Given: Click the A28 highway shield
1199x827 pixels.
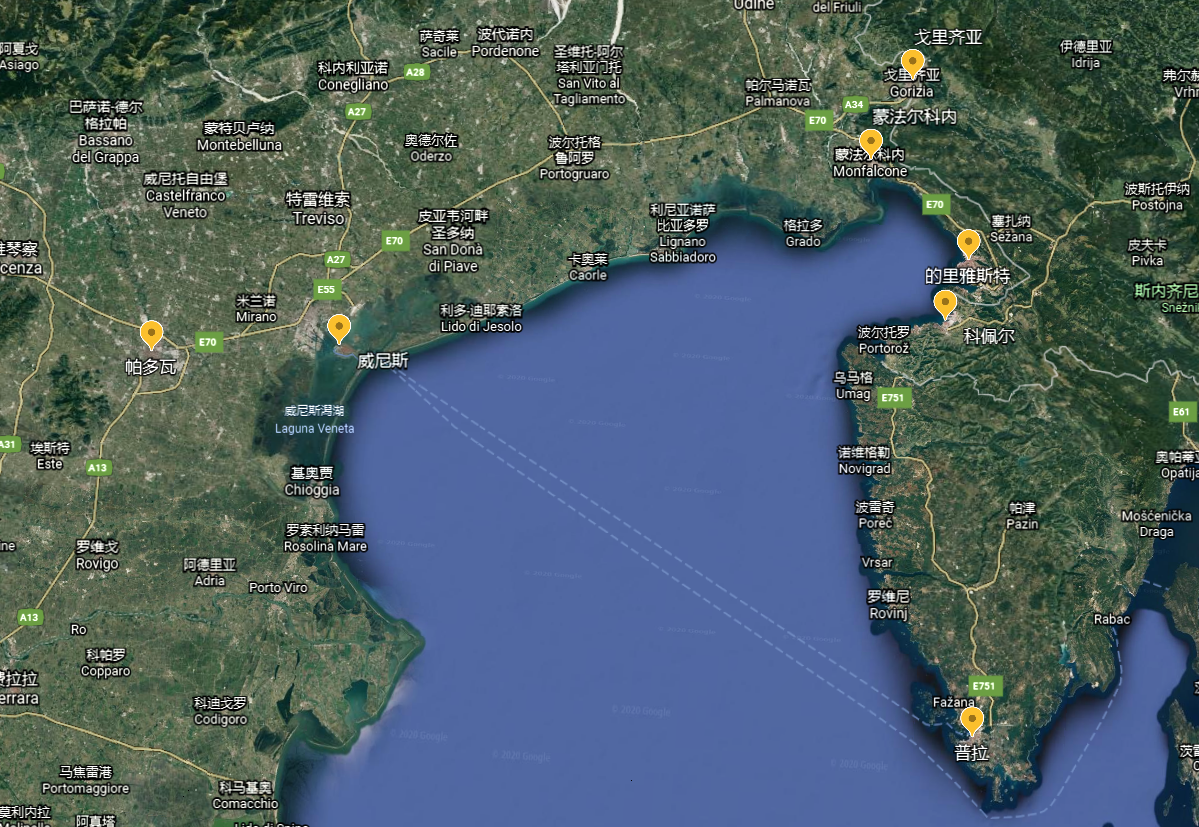Looking at the screenshot, I should [416, 72].
